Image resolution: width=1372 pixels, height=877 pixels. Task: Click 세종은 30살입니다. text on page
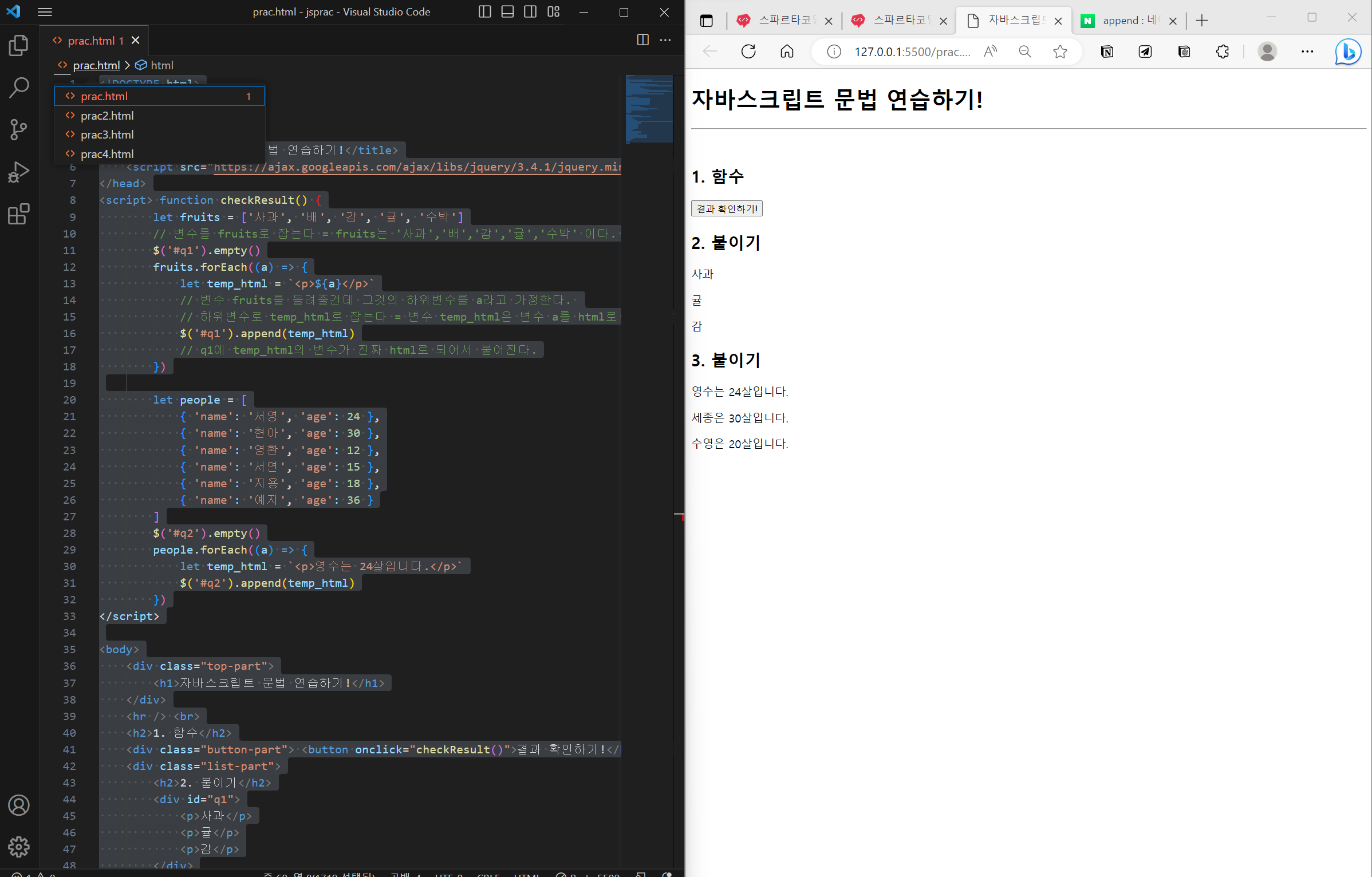(x=739, y=418)
